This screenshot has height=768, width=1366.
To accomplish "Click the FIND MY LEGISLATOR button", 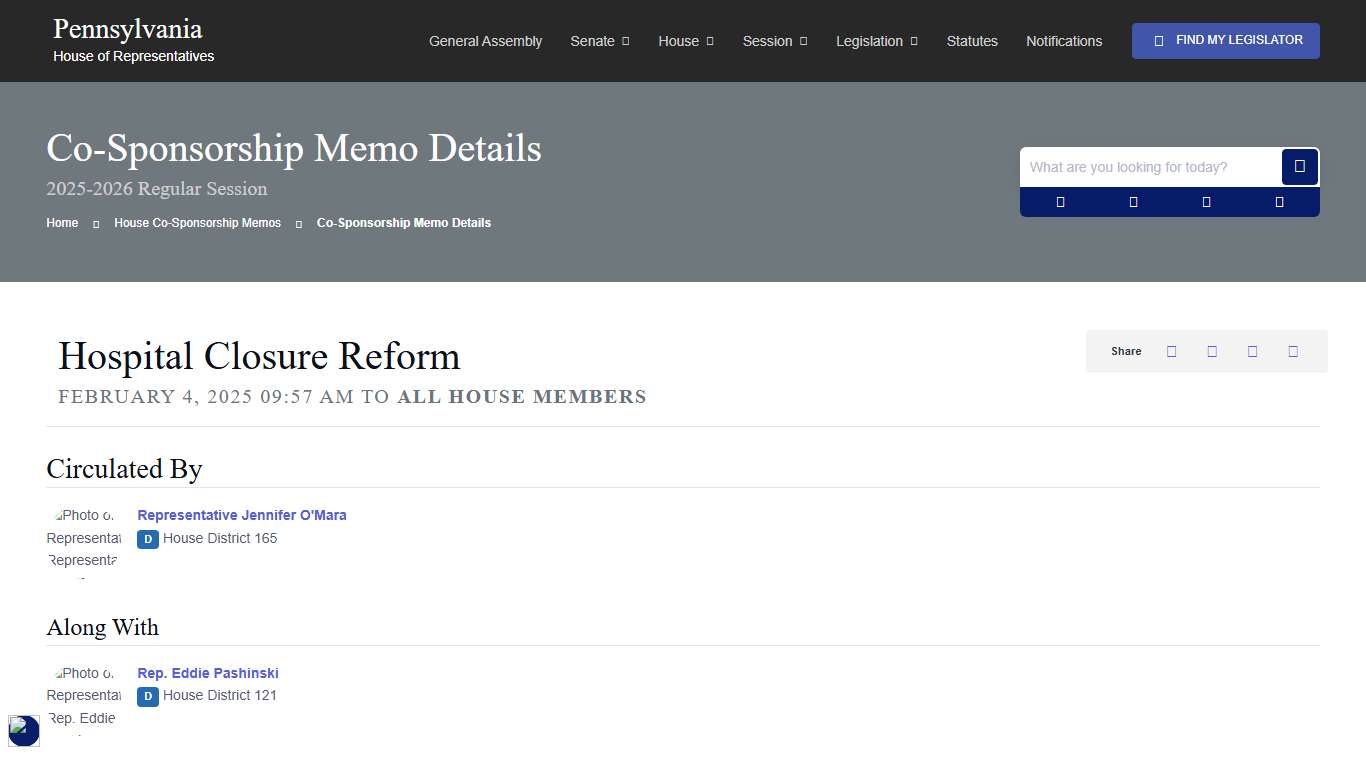I will [x=1225, y=40].
